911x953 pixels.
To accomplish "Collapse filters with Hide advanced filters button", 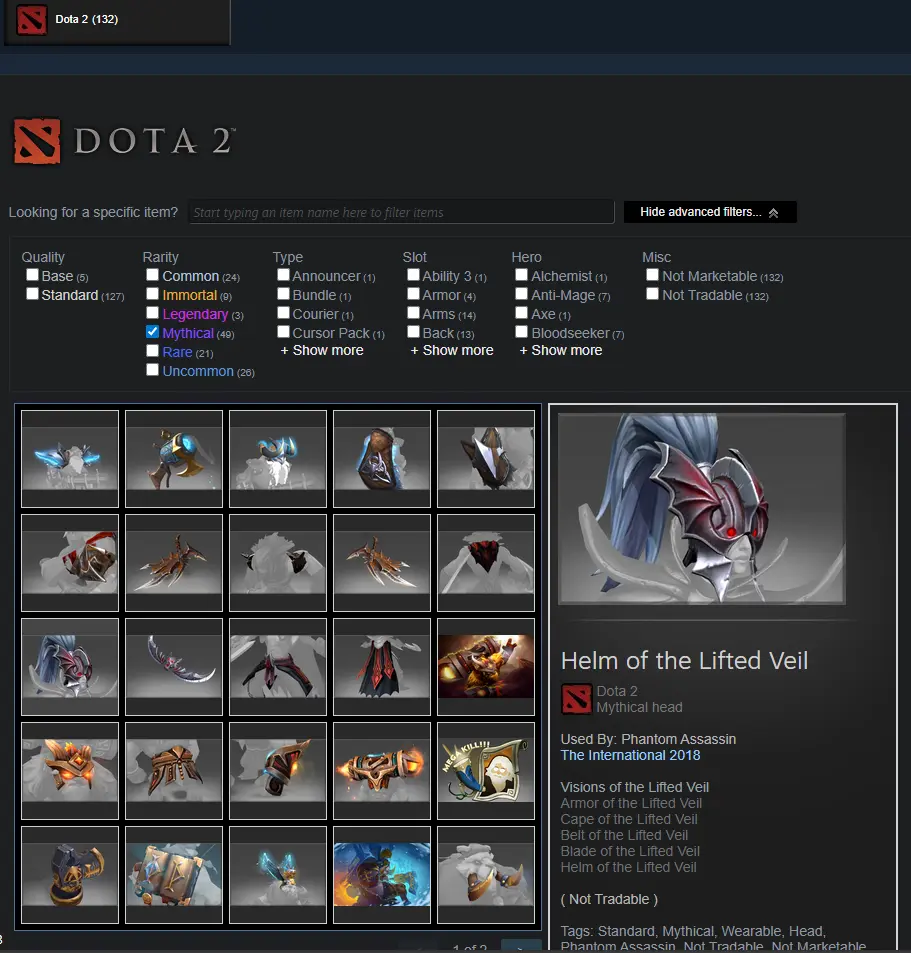I will [x=710, y=212].
